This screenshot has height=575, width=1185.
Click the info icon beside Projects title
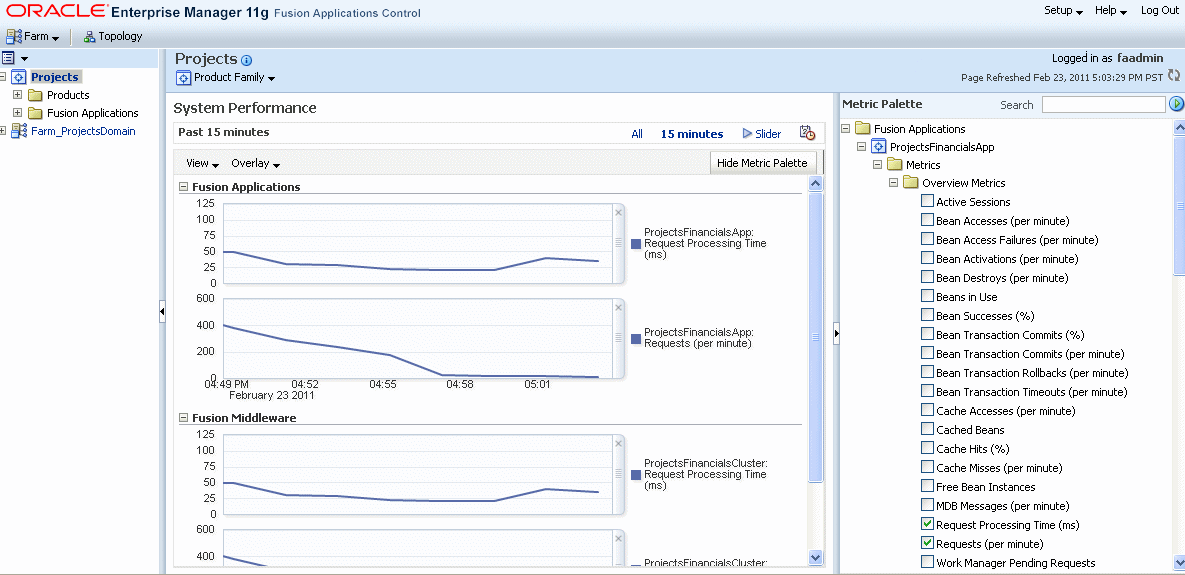tap(246, 60)
